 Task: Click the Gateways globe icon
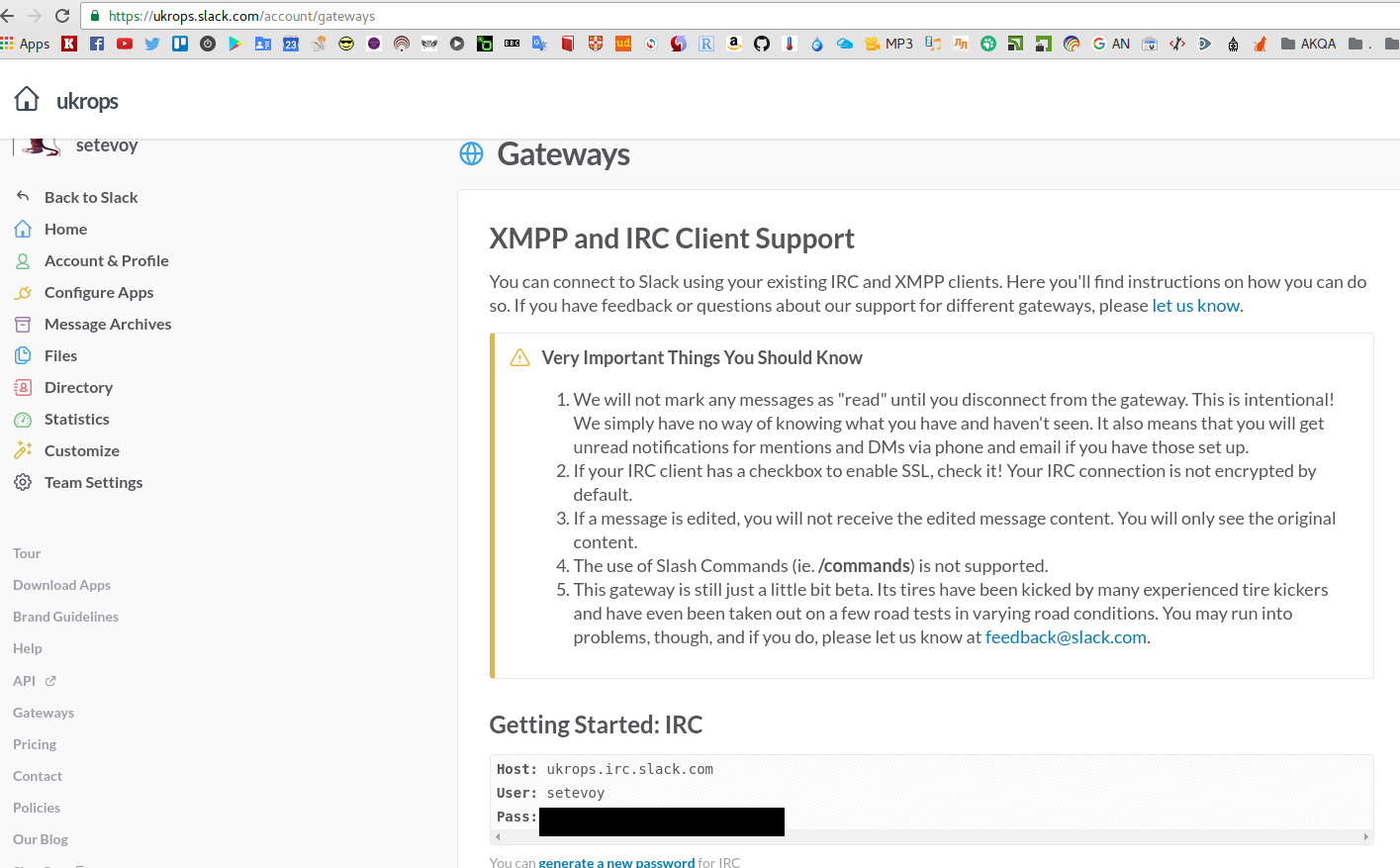click(x=472, y=153)
